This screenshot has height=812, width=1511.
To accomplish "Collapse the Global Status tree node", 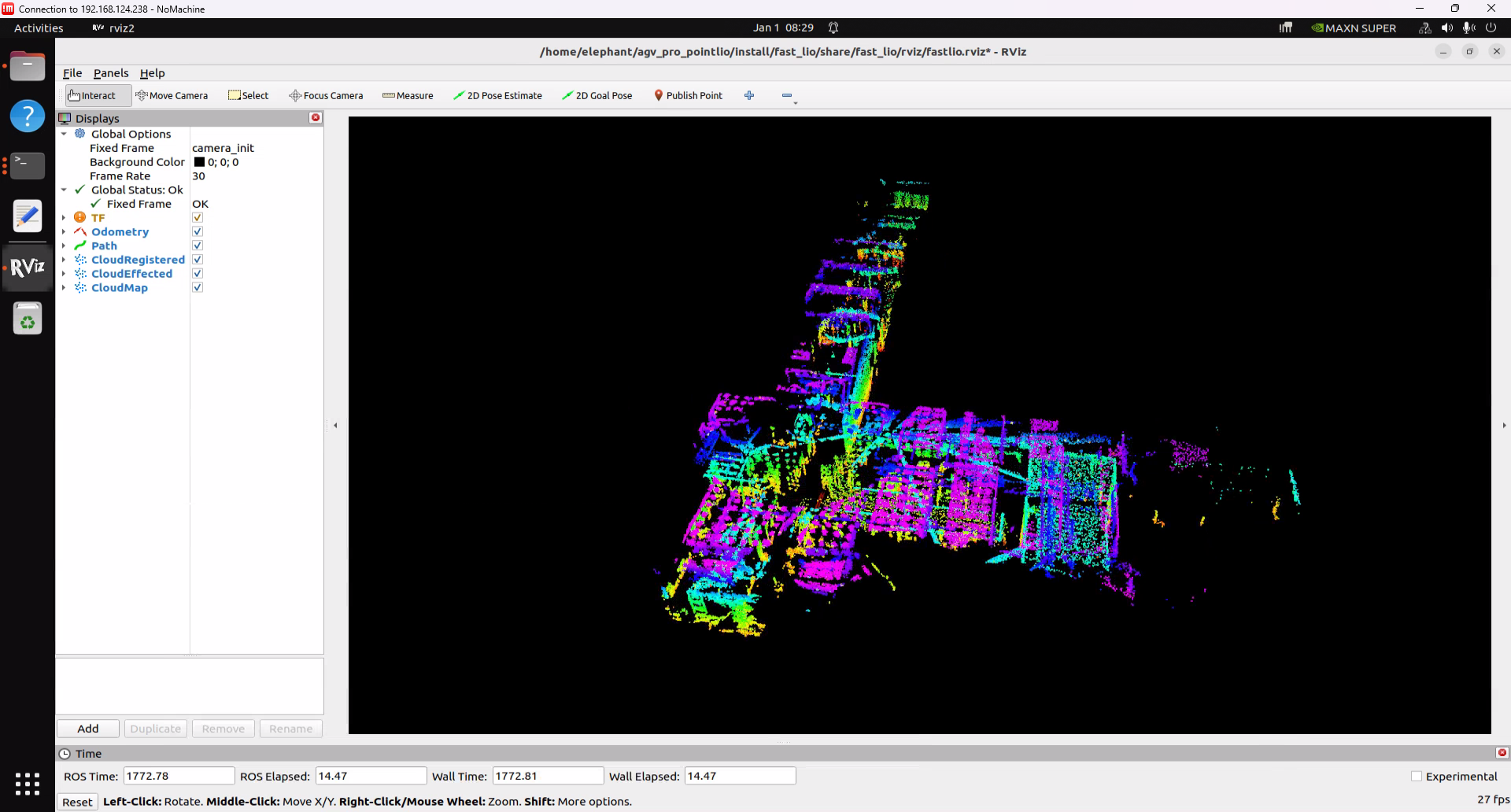I will 64,190.
